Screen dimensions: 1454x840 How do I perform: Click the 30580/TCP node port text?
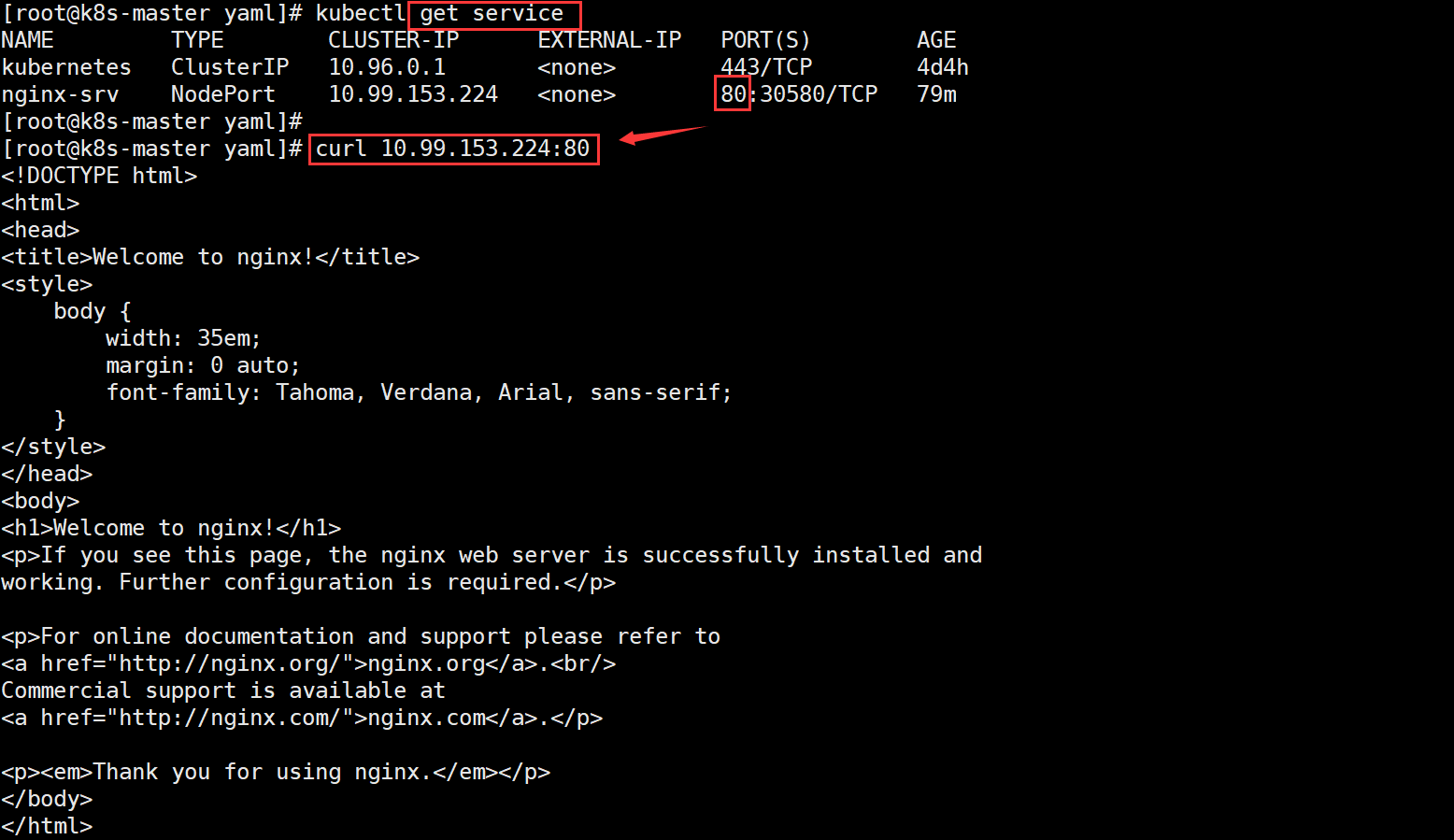pos(819,94)
